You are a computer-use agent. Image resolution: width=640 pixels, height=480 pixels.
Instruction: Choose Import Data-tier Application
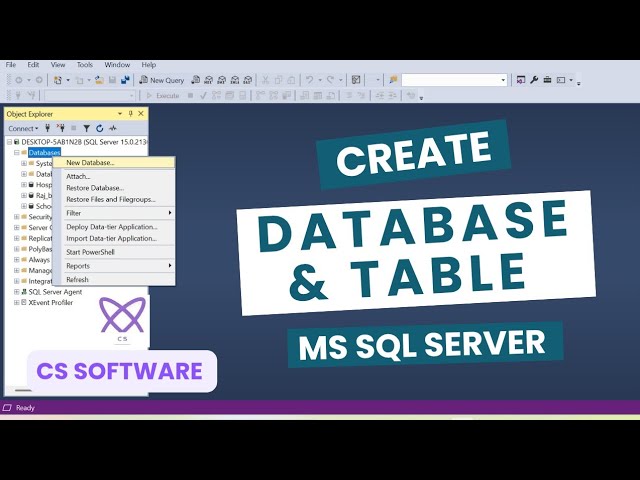click(114, 238)
